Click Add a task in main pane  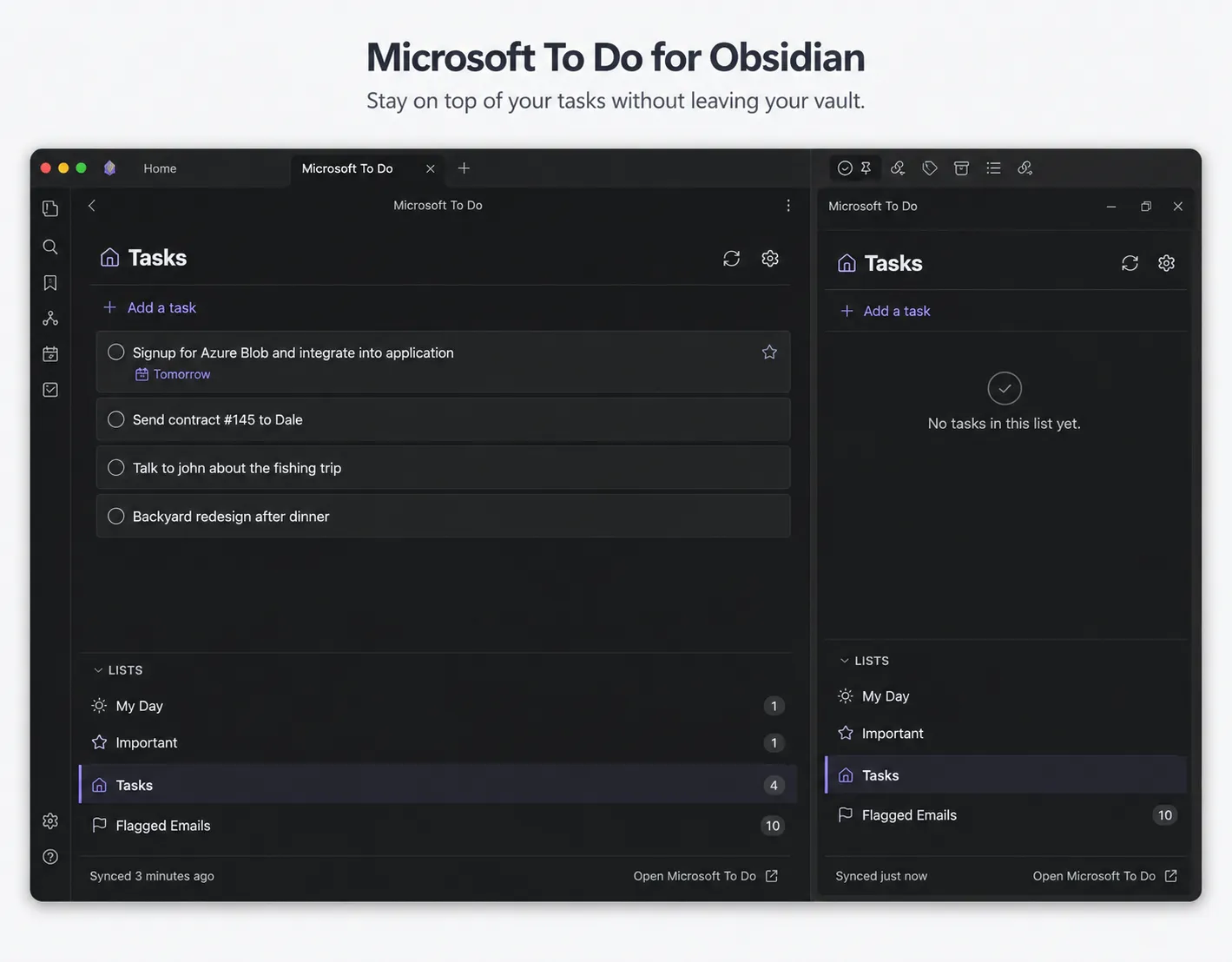tap(149, 307)
